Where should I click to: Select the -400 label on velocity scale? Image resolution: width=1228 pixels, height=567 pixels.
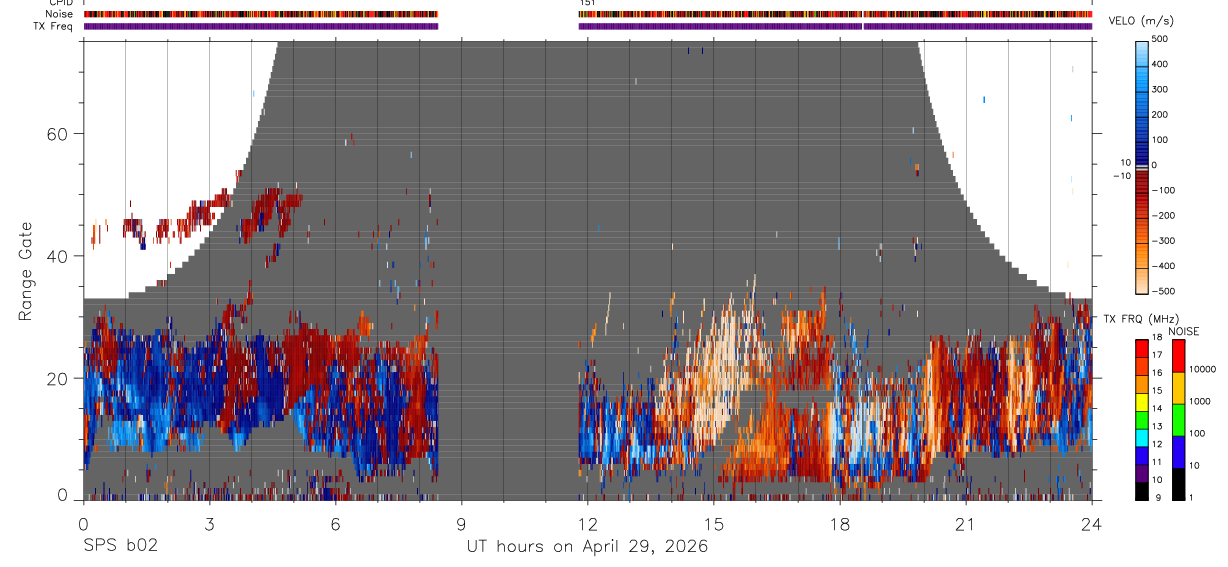click(1161, 266)
